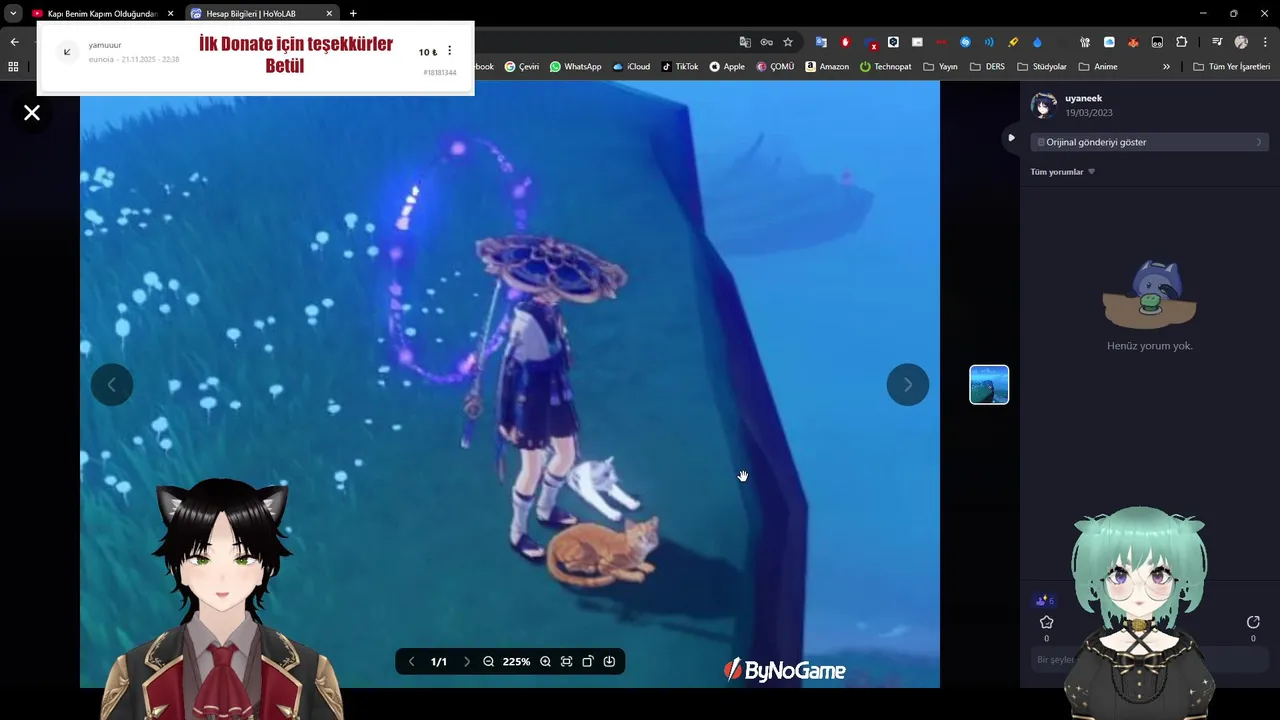Select the image thumbnail beside the side panel
The height and width of the screenshot is (720, 1280).
tap(989, 385)
